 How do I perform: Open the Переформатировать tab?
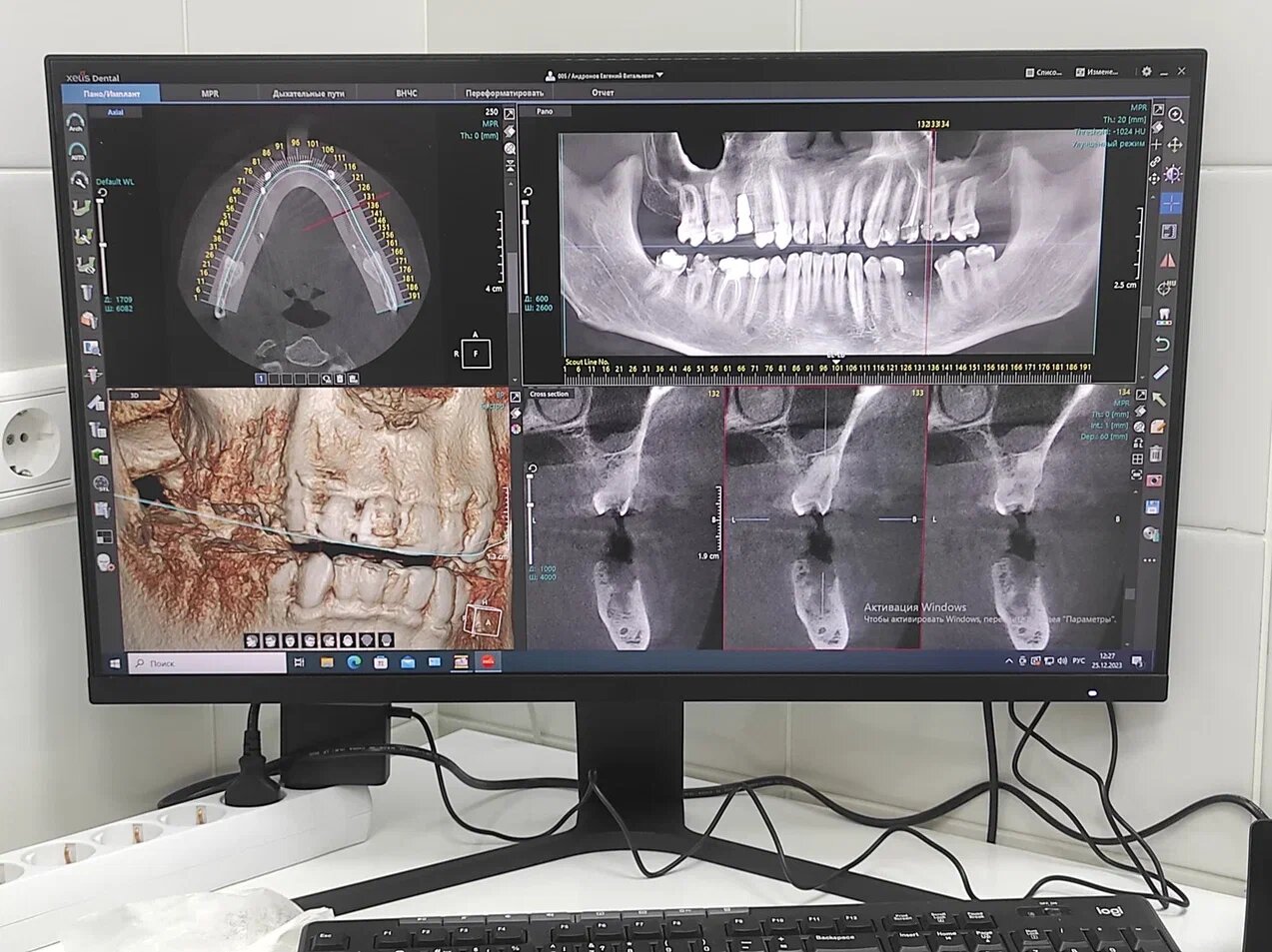point(505,93)
